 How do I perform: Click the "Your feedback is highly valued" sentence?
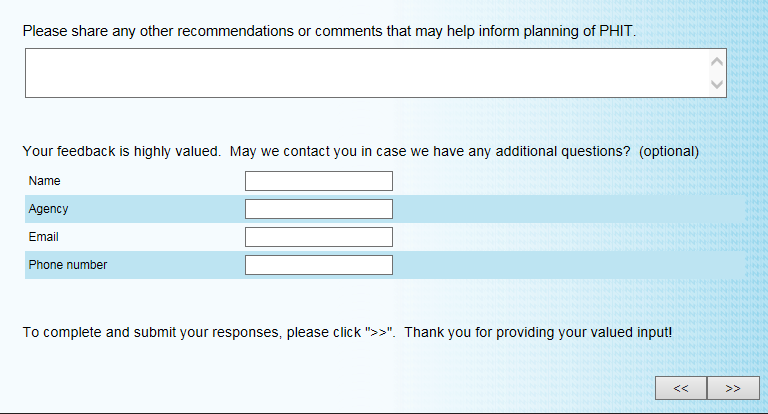point(121,152)
